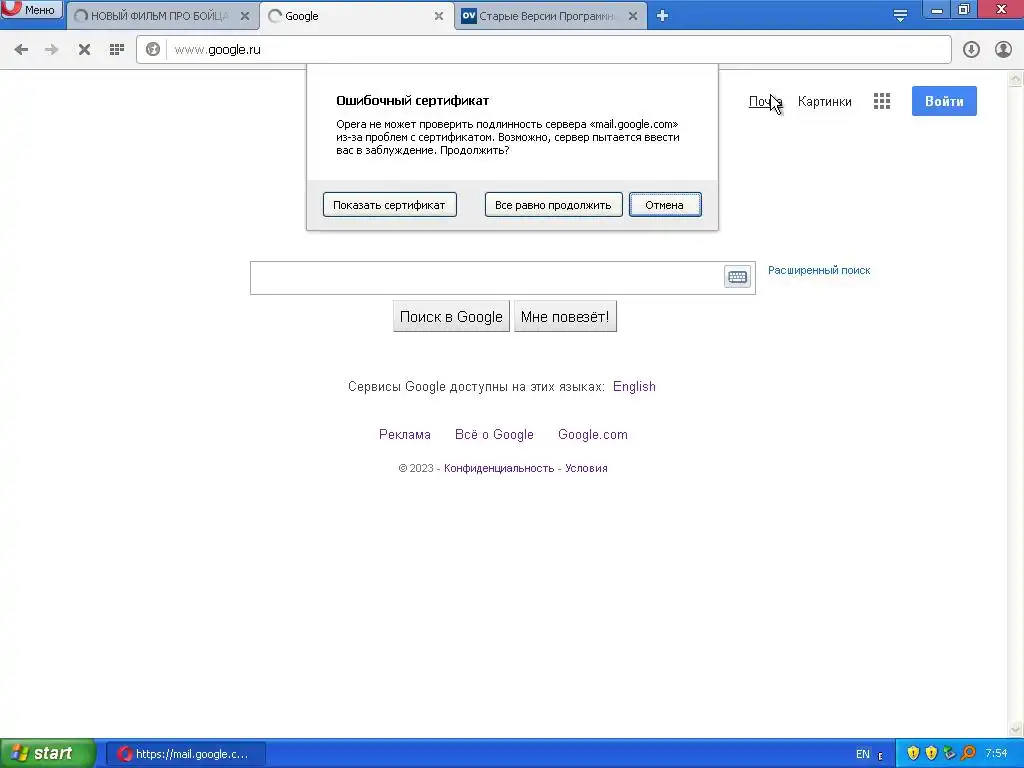Click the first yellow security shield tray icon
This screenshot has width=1024, height=768.
(913, 754)
